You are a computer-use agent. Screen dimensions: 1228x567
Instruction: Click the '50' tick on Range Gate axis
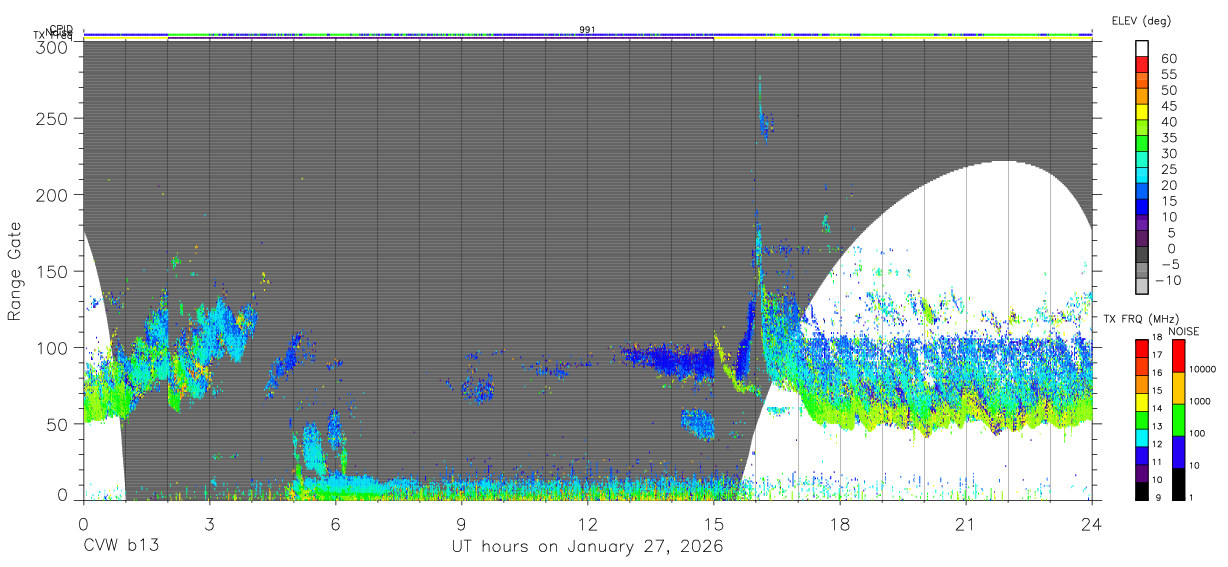coord(59,424)
